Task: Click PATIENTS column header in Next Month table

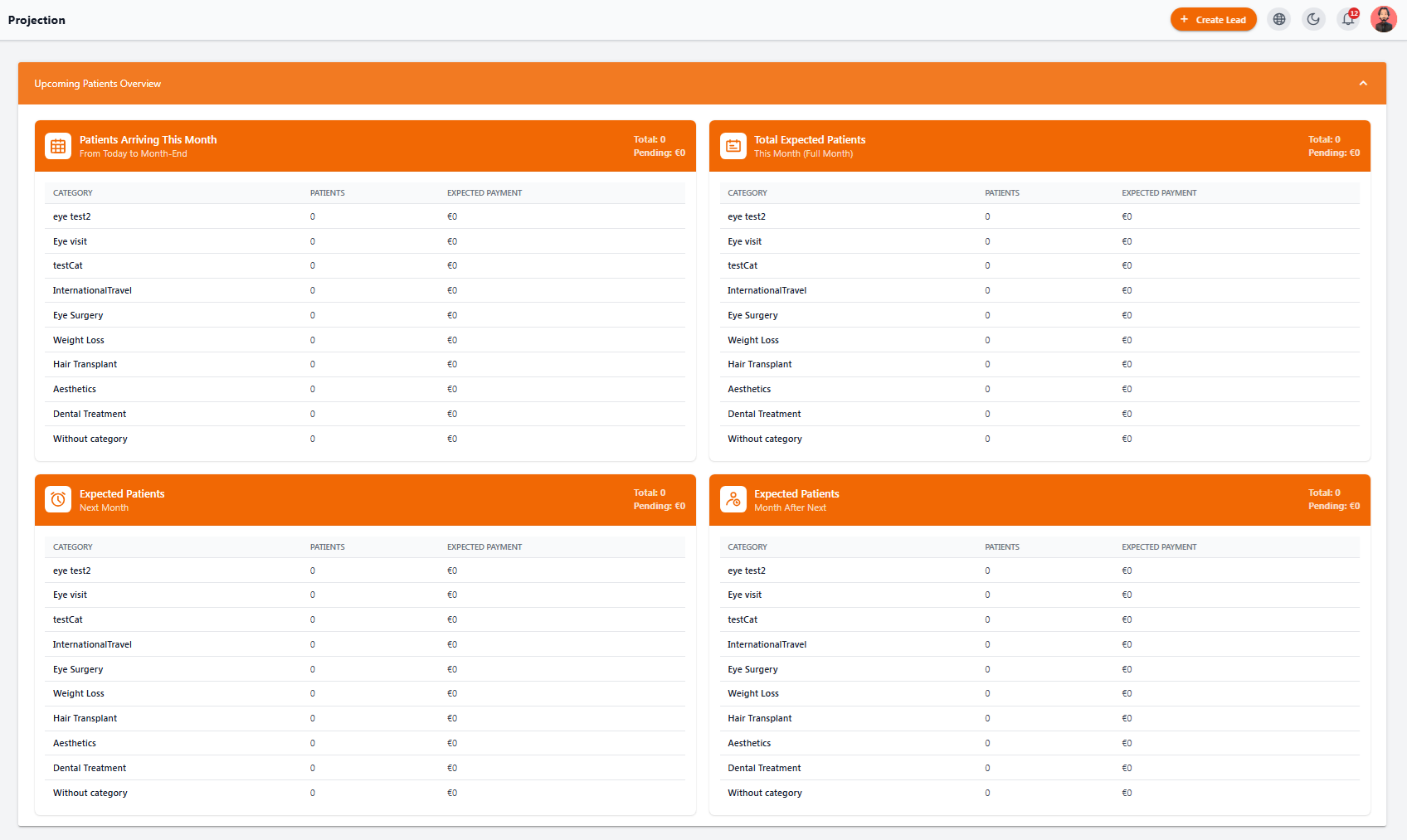Action: (x=328, y=547)
